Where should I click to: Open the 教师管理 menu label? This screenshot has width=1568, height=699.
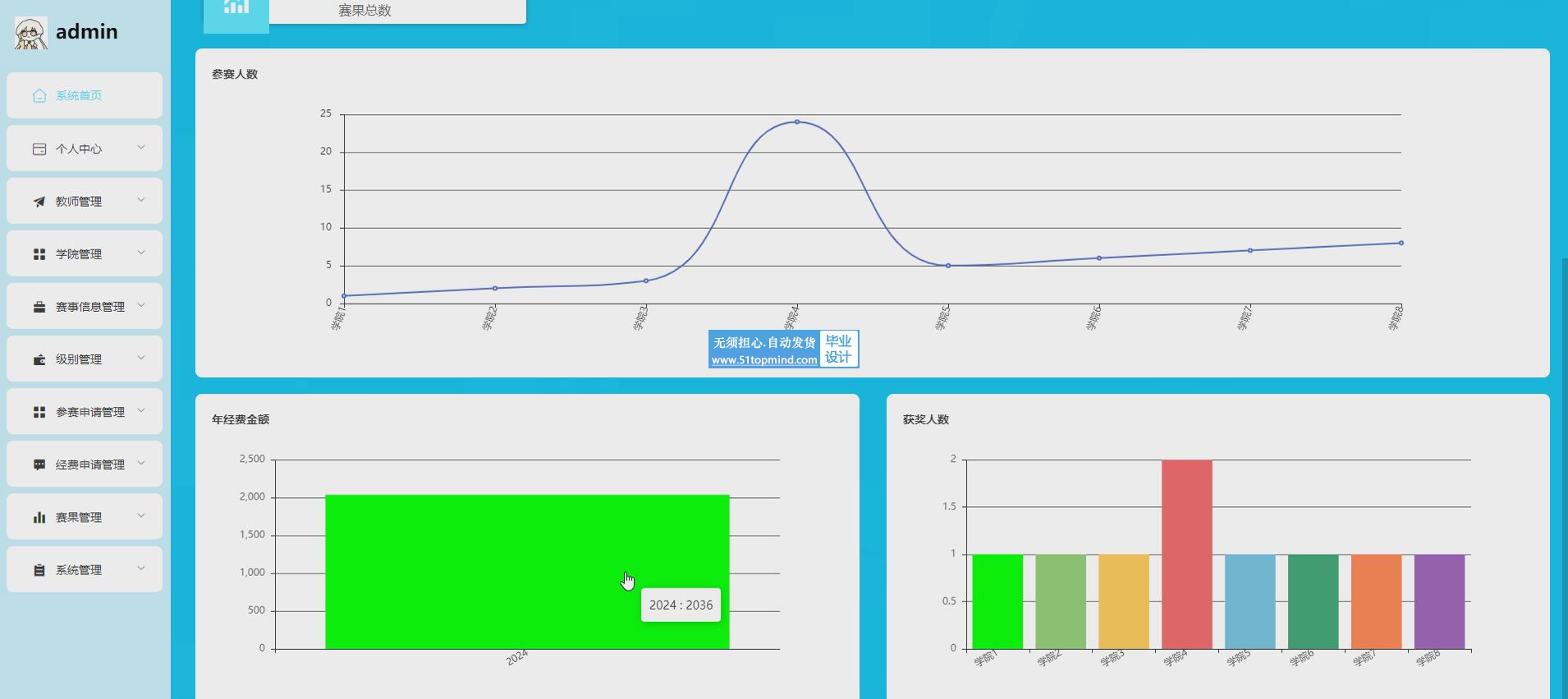click(x=79, y=202)
